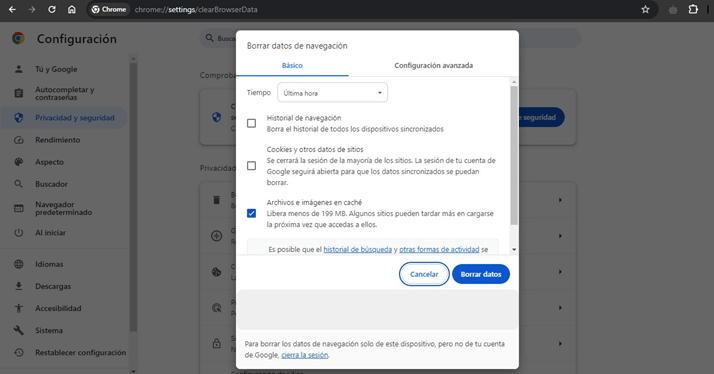Screen dimensions: 714x374
Task: Click the Chrome logo next to Configuración
Action: [18, 38]
